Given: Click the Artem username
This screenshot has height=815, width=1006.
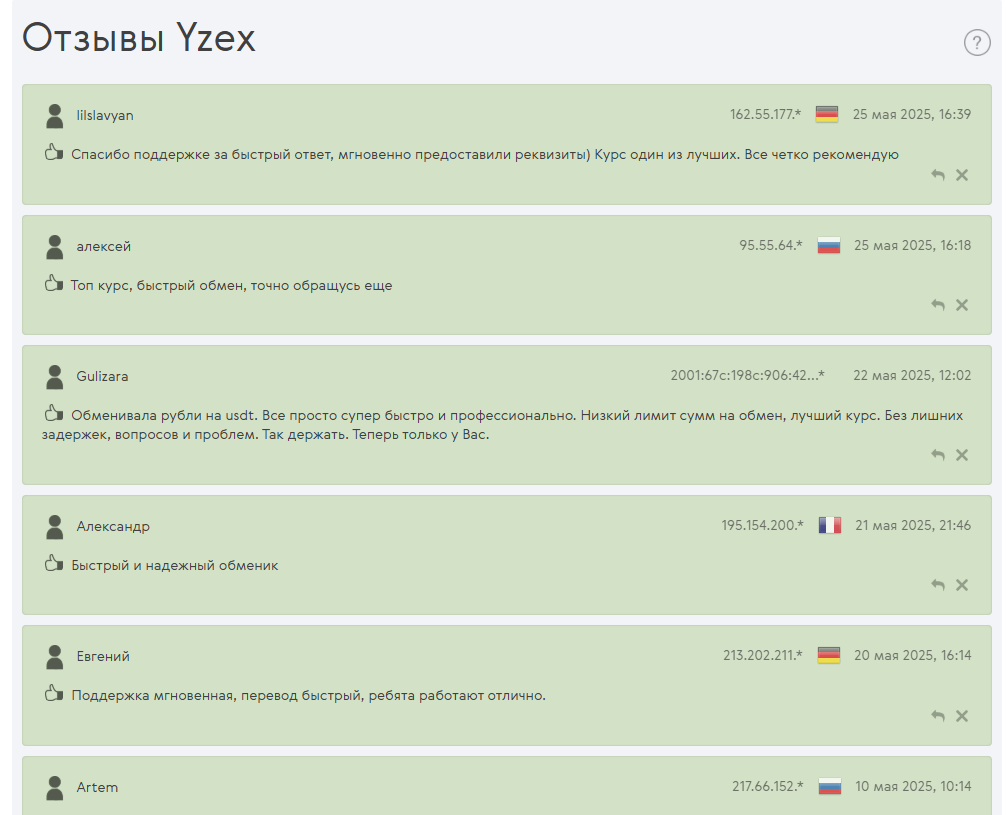Looking at the screenshot, I should pos(98,787).
